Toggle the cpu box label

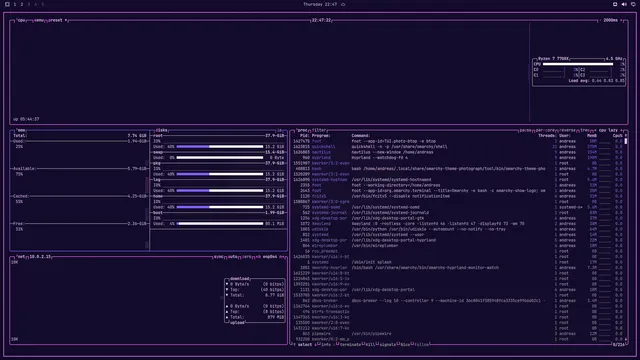point(21,20)
